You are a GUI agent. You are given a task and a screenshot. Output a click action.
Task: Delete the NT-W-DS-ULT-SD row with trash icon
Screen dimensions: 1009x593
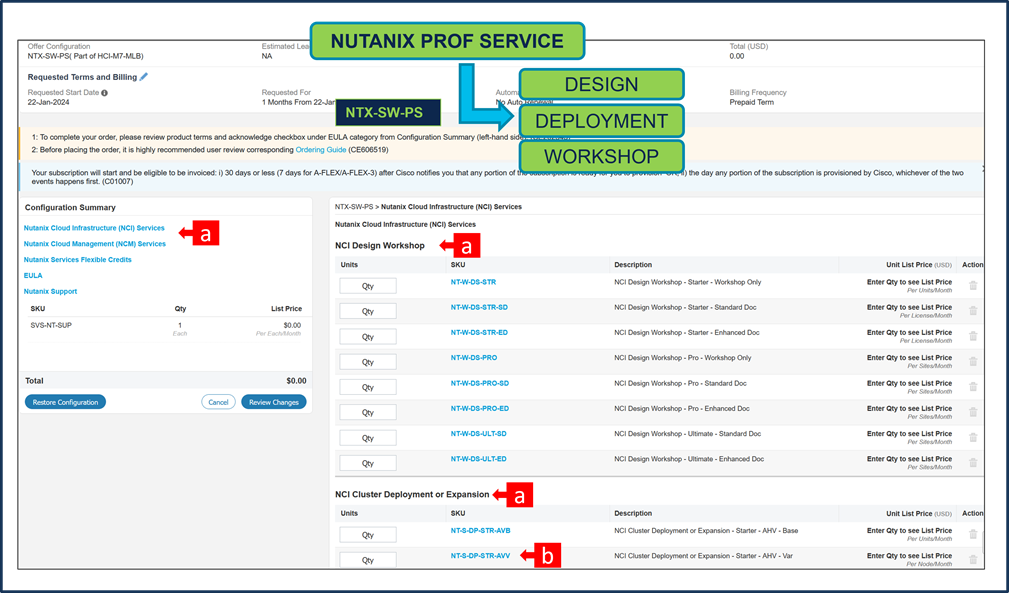tap(973, 437)
